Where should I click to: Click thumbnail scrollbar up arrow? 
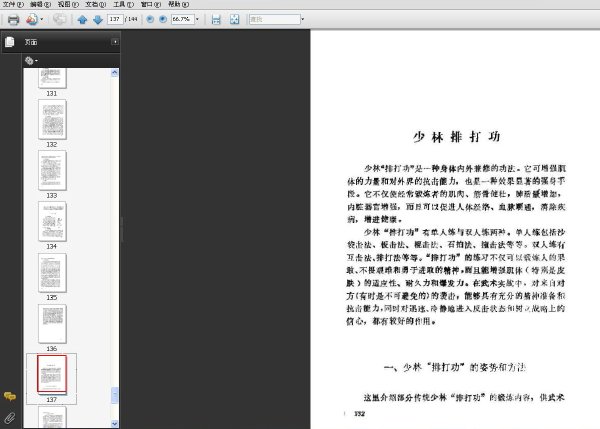(114, 73)
